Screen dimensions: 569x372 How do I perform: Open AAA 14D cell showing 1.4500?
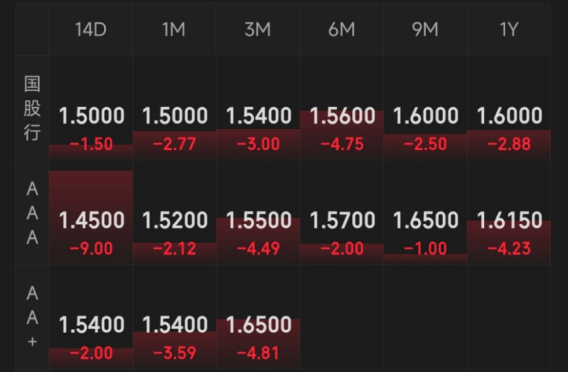(x=91, y=213)
